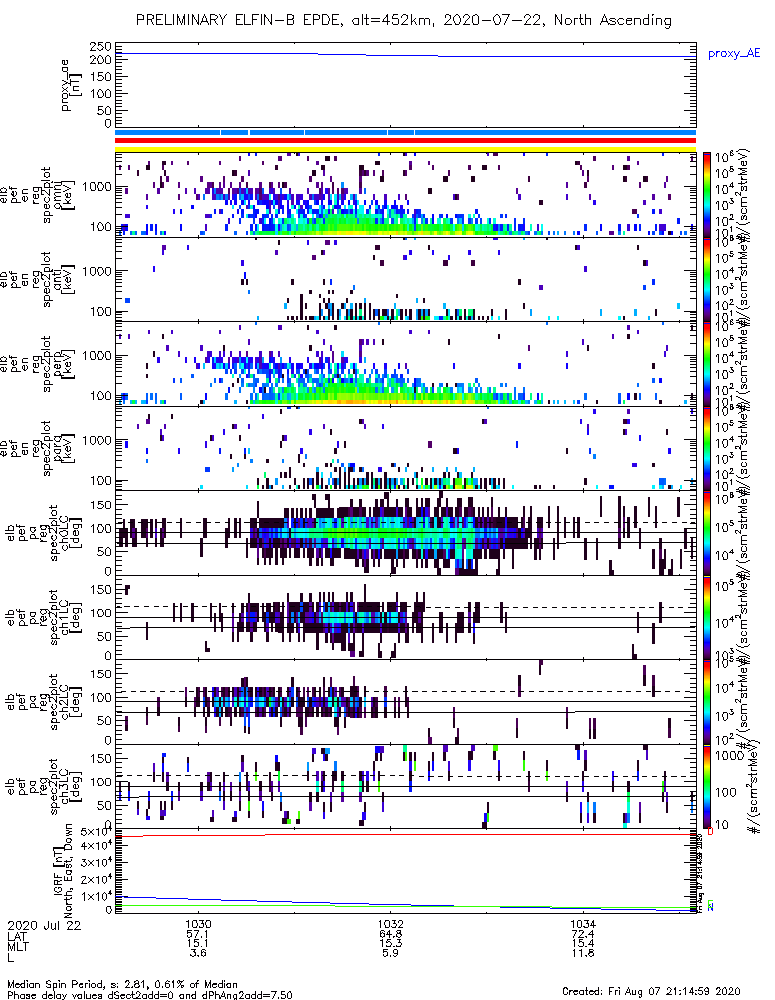775x1000 pixels.
Task: Click the MLT value '15.3'
Action: coord(390,944)
